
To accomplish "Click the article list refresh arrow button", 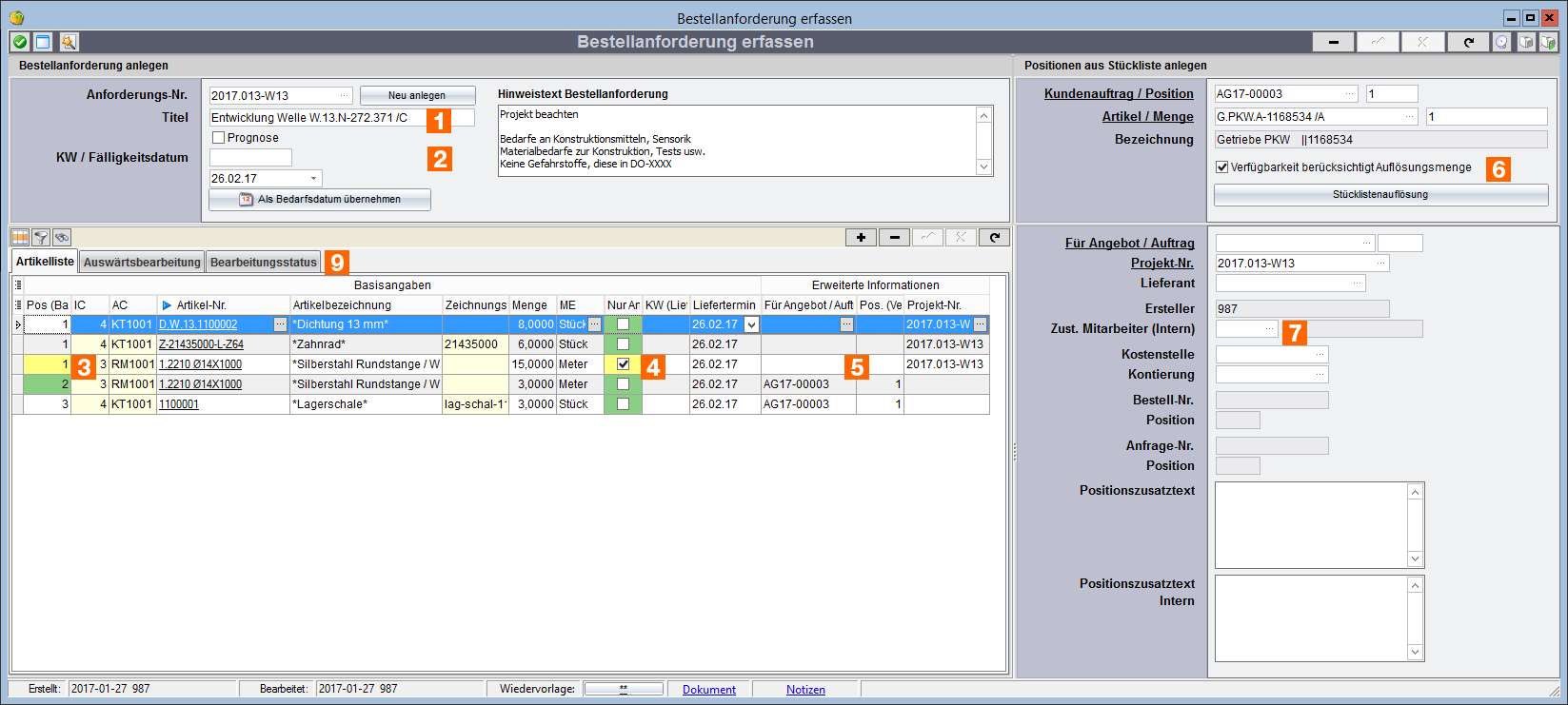I will [994, 237].
